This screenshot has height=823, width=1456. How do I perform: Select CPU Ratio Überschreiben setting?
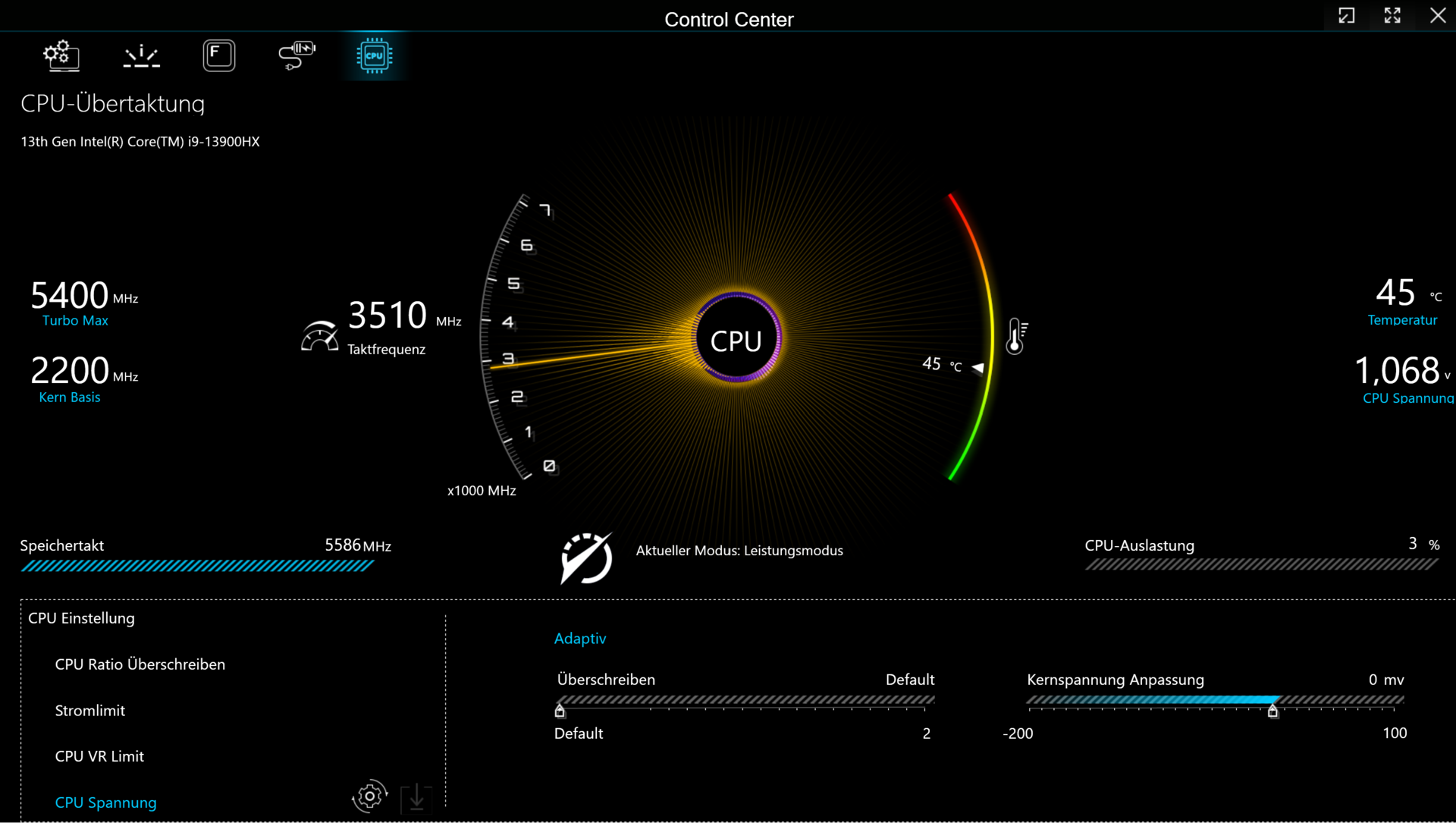[140, 664]
